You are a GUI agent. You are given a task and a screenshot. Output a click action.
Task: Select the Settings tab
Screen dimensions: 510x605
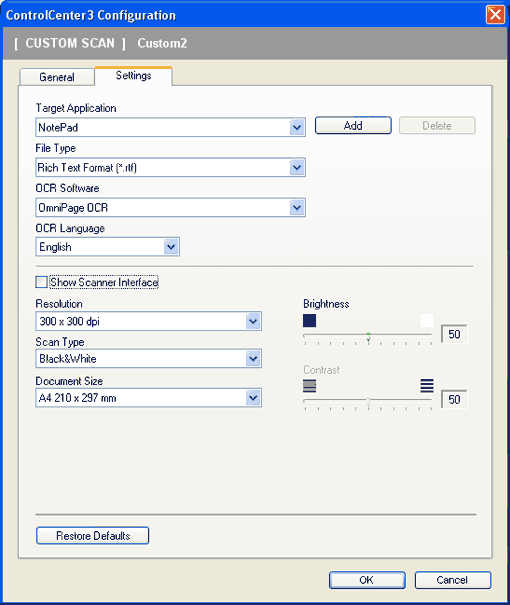[x=133, y=76]
